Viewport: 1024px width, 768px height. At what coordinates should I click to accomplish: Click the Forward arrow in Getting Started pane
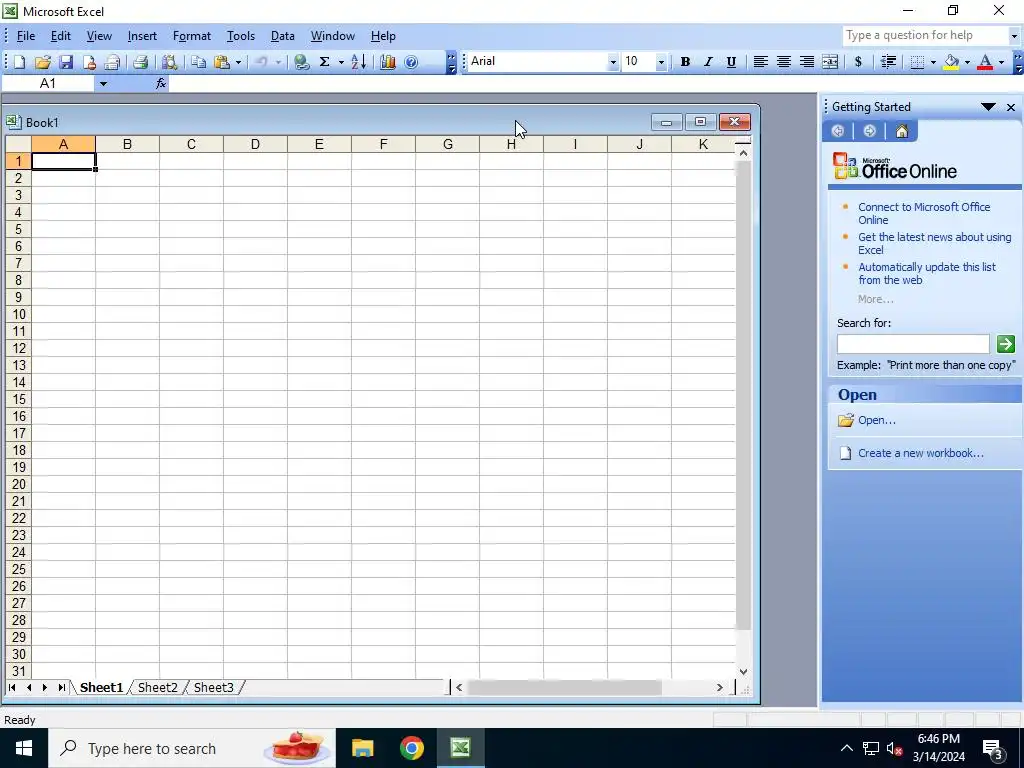(869, 131)
